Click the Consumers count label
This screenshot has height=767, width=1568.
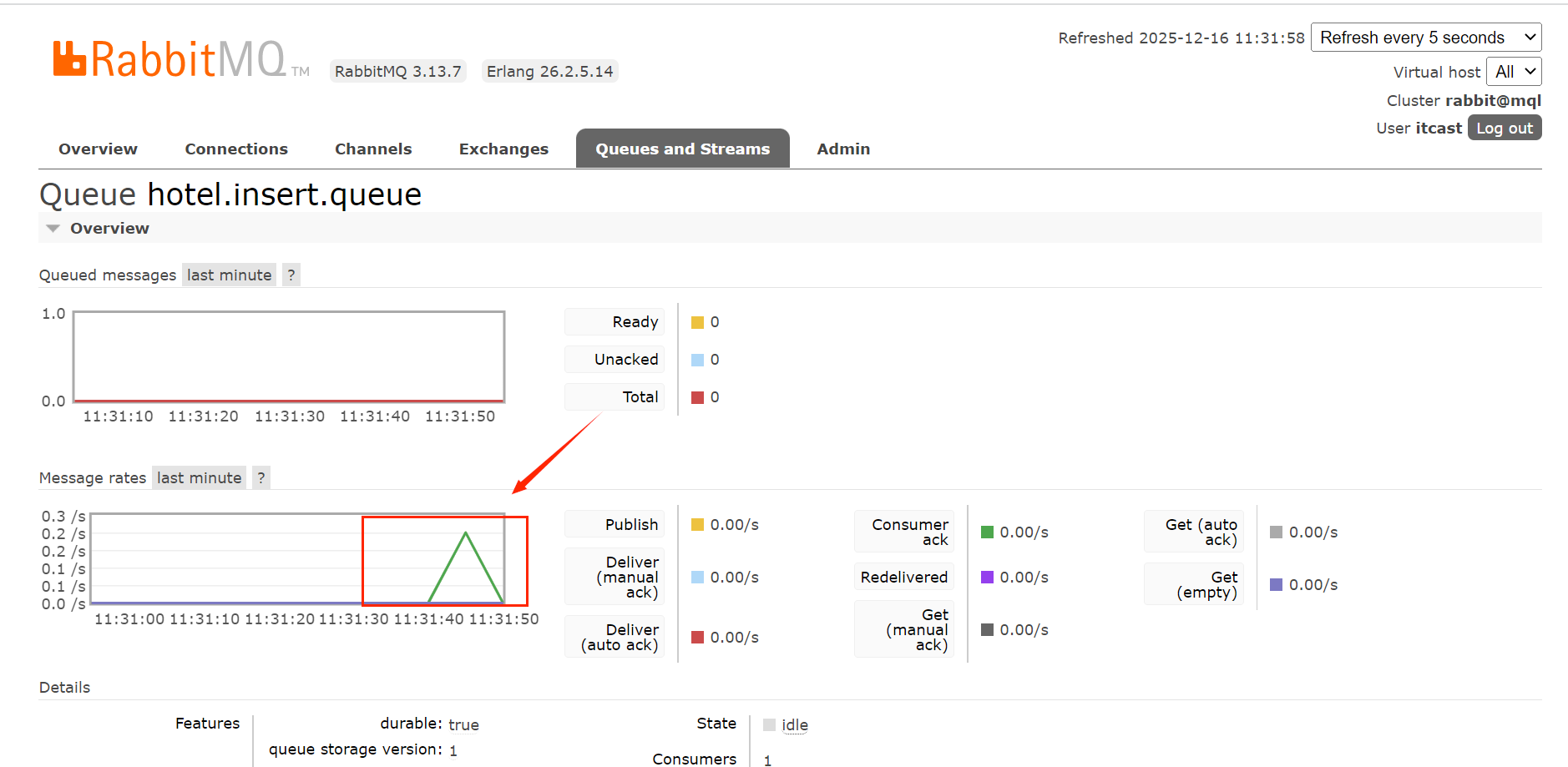695,759
